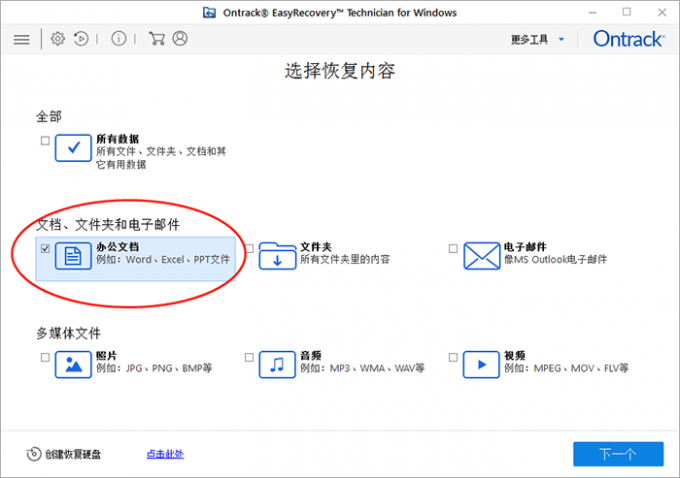Click the 视频 title text

[x=515, y=356]
